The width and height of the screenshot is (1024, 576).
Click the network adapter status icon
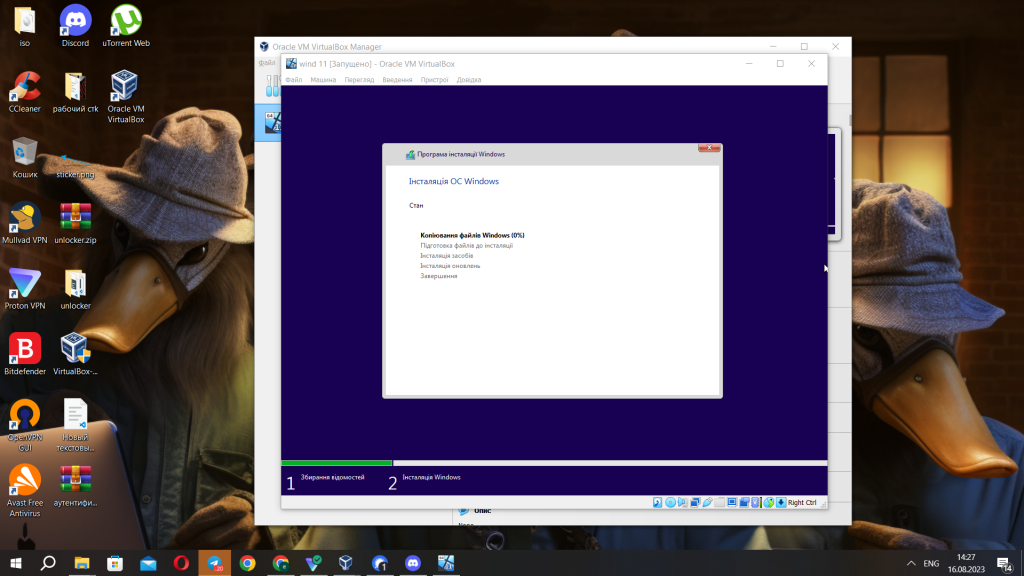(x=696, y=502)
